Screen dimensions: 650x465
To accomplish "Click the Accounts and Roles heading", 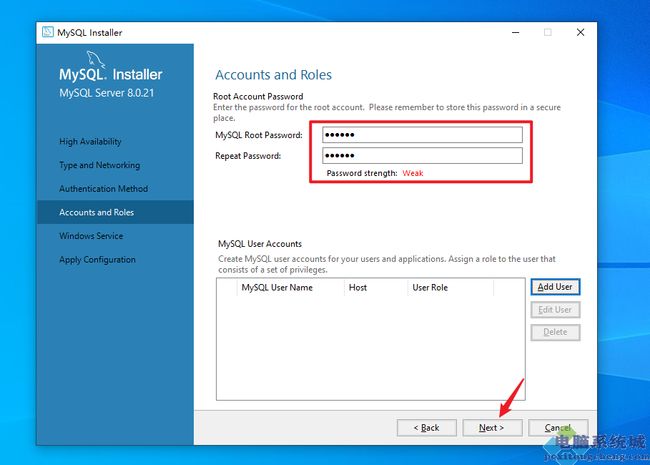I will click(274, 75).
